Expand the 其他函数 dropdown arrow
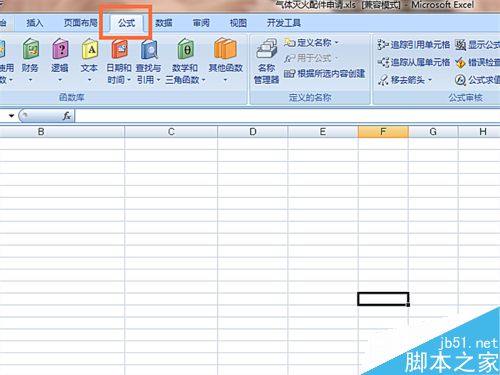The width and height of the screenshot is (500, 375). [x=225, y=80]
